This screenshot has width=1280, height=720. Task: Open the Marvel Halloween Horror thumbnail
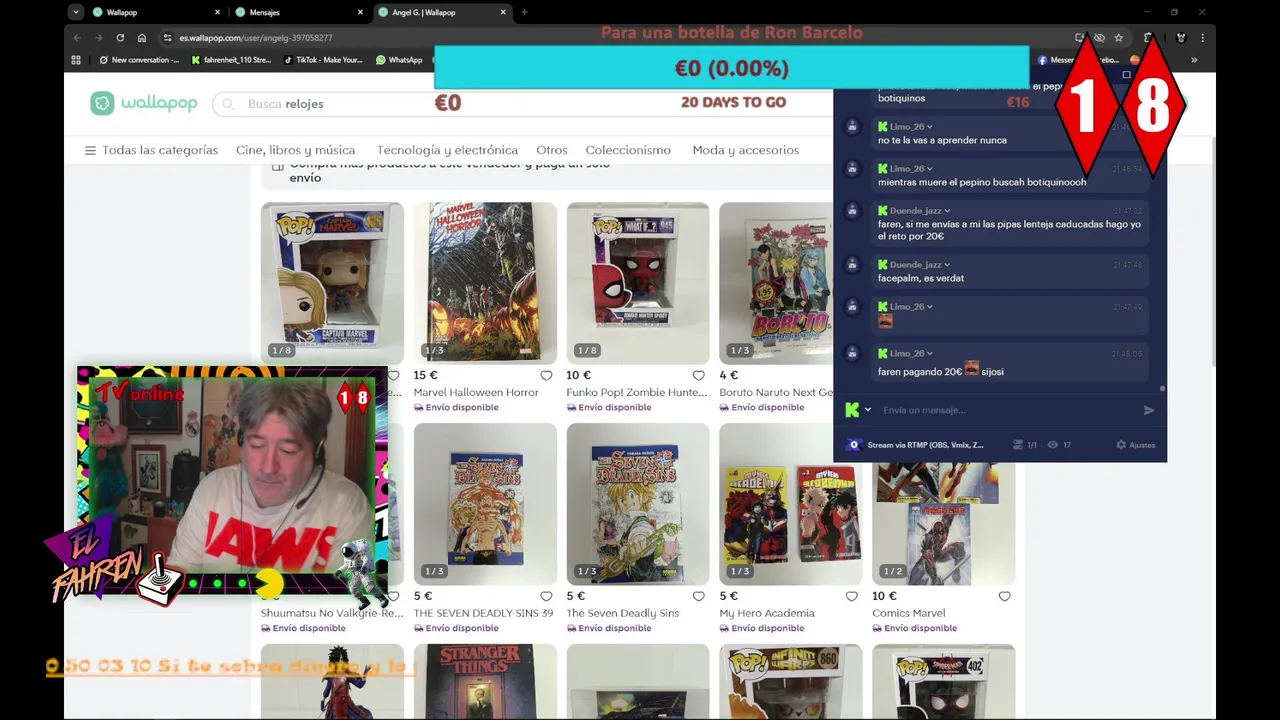point(485,283)
